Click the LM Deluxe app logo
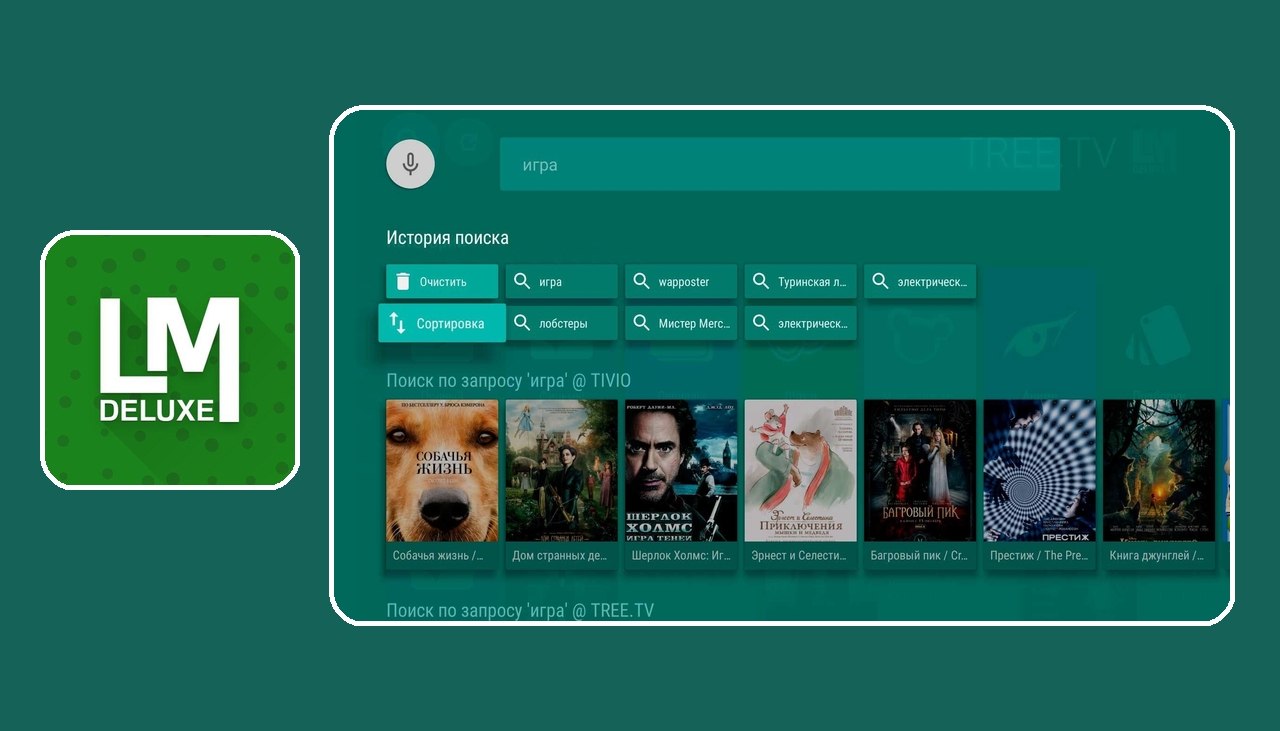1280x731 pixels. [170, 360]
